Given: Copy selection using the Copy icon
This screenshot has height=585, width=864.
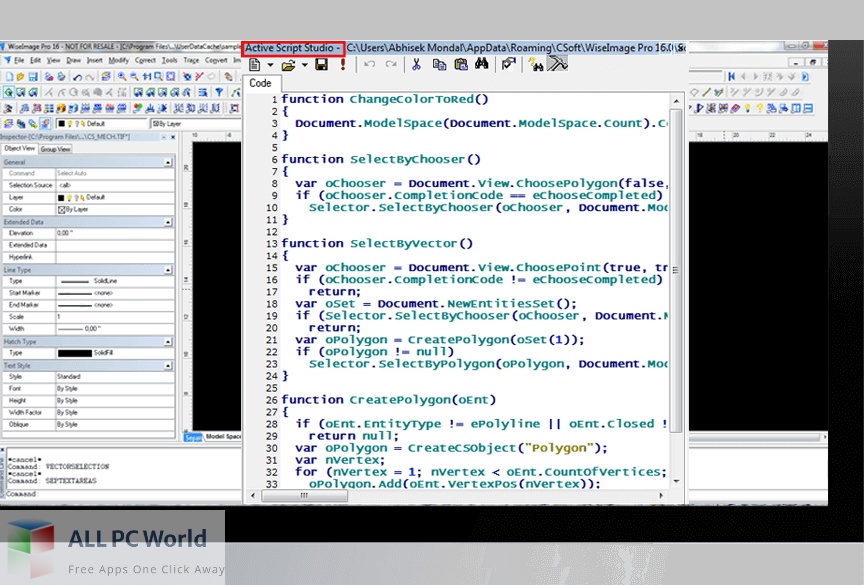Looking at the screenshot, I should tap(439, 65).
